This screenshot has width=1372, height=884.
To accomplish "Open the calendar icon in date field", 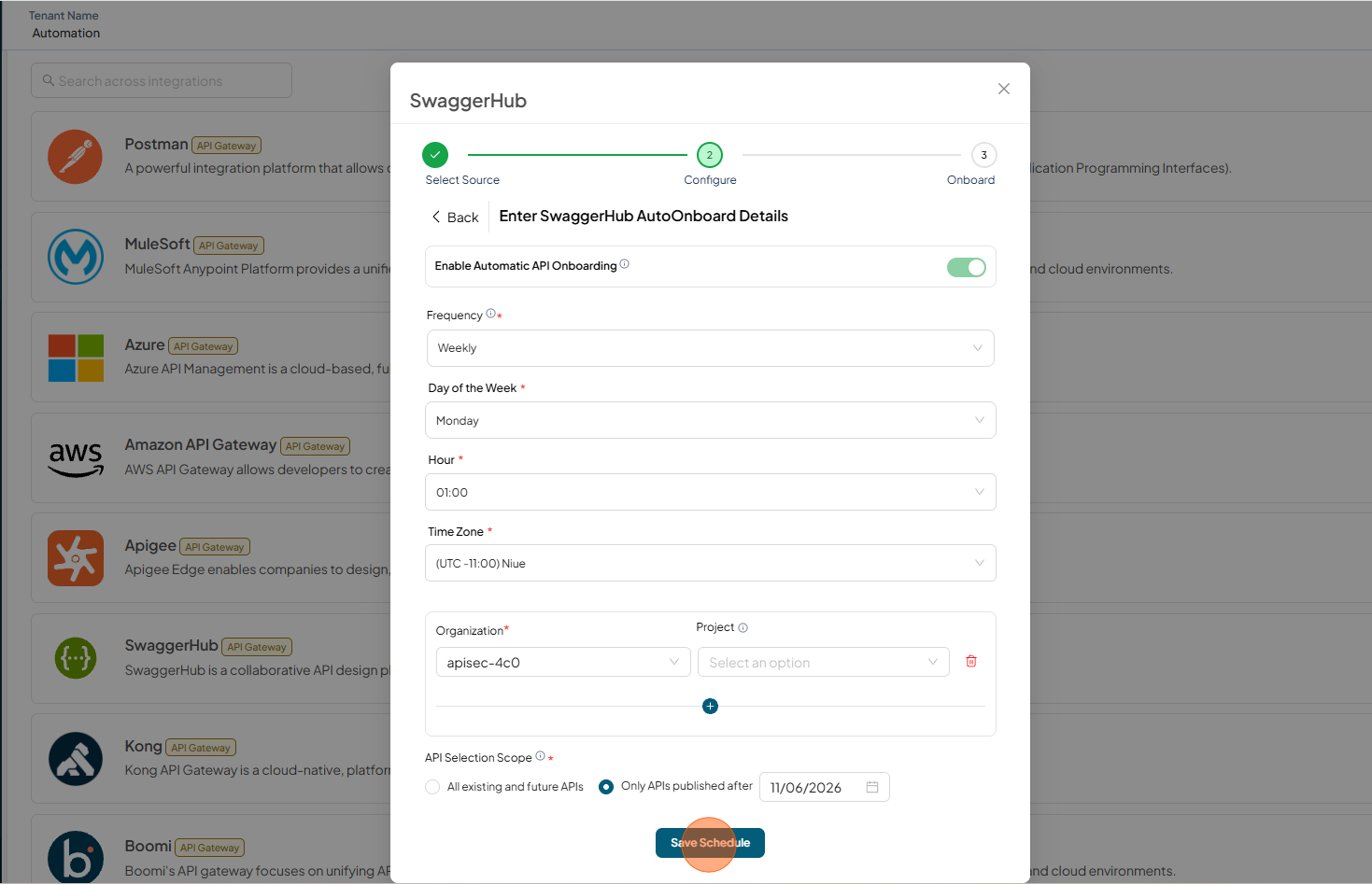I will click(872, 787).
